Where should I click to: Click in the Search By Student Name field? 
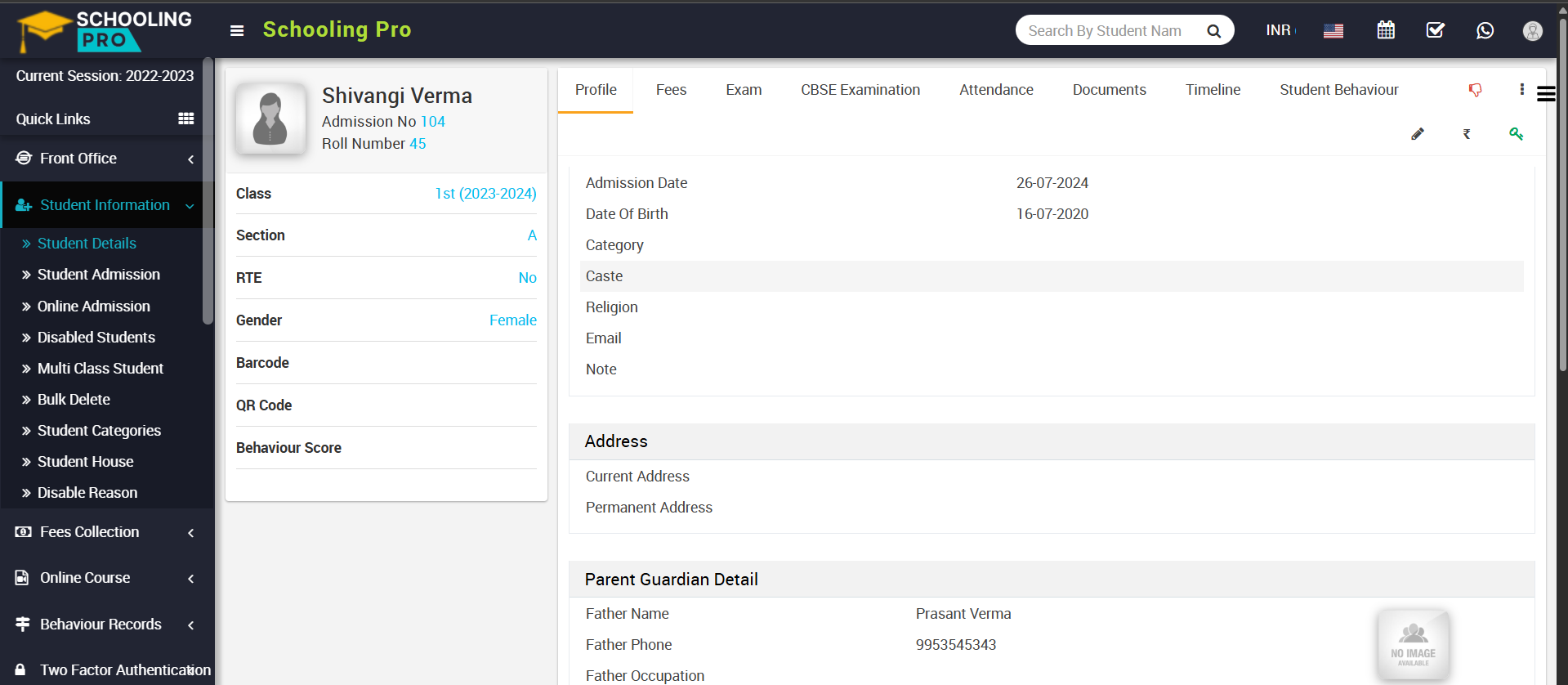[1107, 31]
